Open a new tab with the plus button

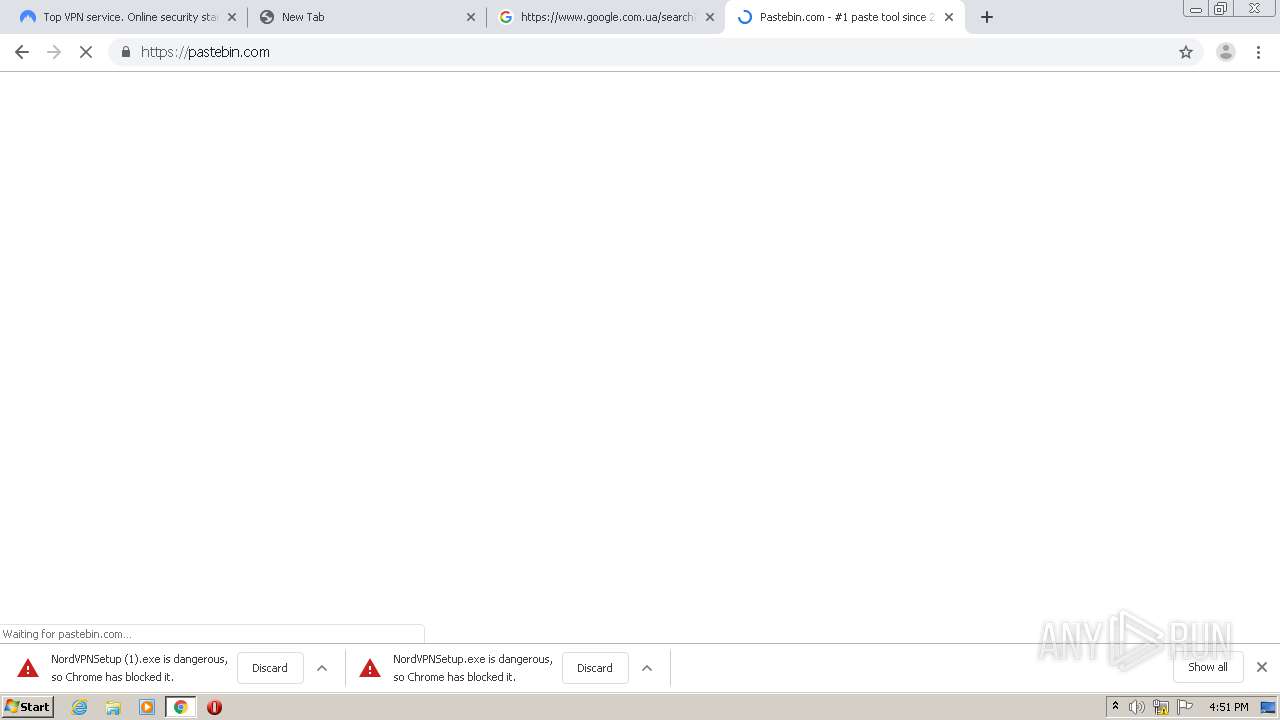[987, 17]
